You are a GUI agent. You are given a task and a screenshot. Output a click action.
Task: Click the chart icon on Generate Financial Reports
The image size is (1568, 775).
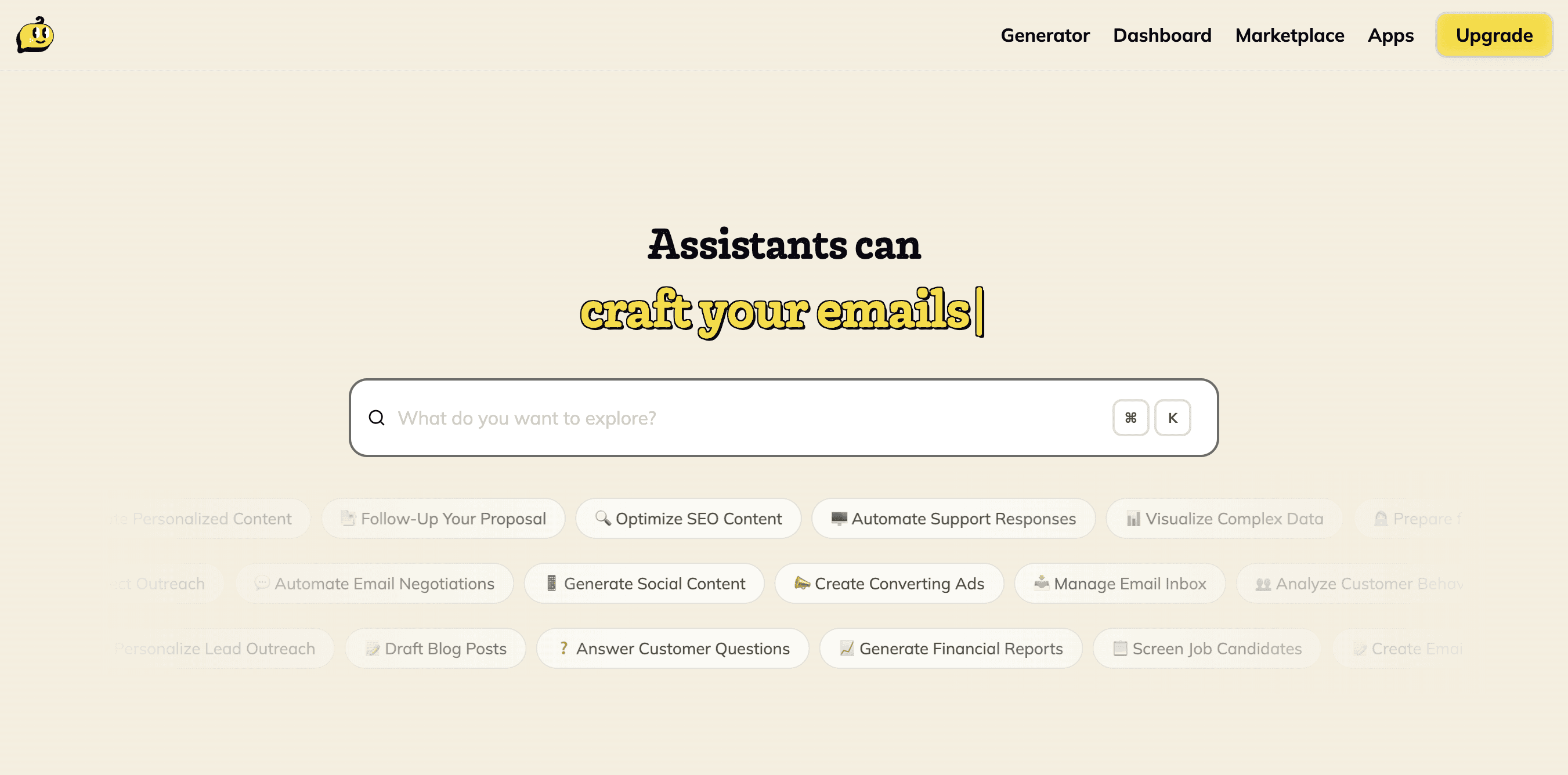point(847,649)
